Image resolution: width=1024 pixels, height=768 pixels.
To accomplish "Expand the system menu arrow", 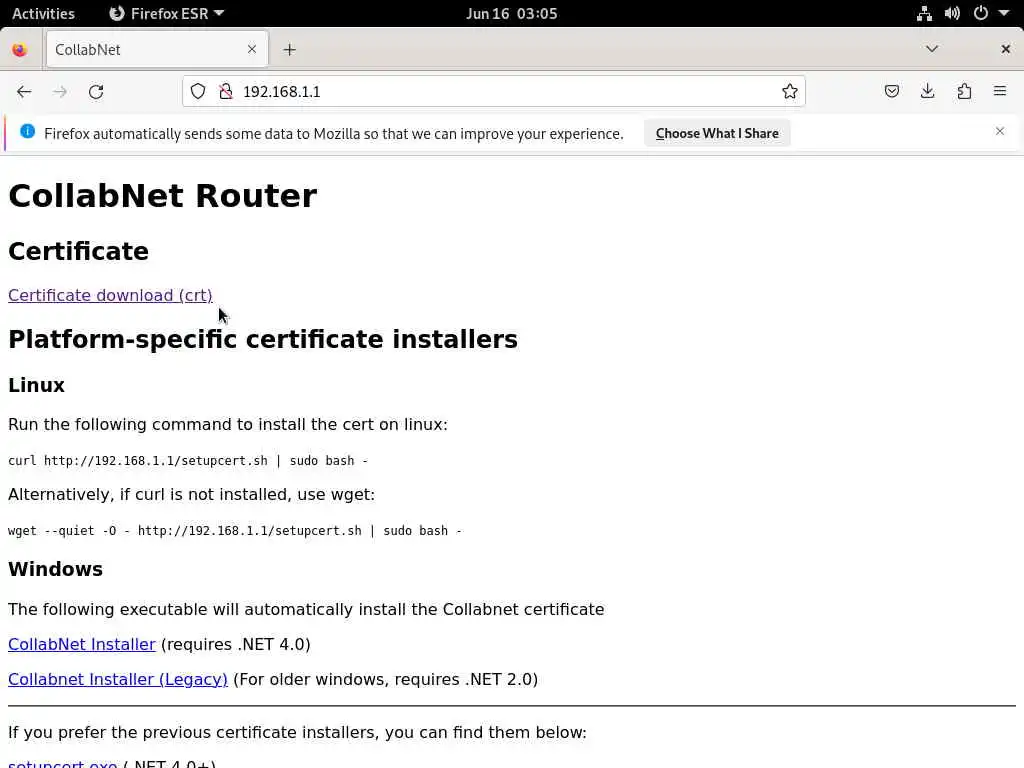I will (x=1004, y=13).
